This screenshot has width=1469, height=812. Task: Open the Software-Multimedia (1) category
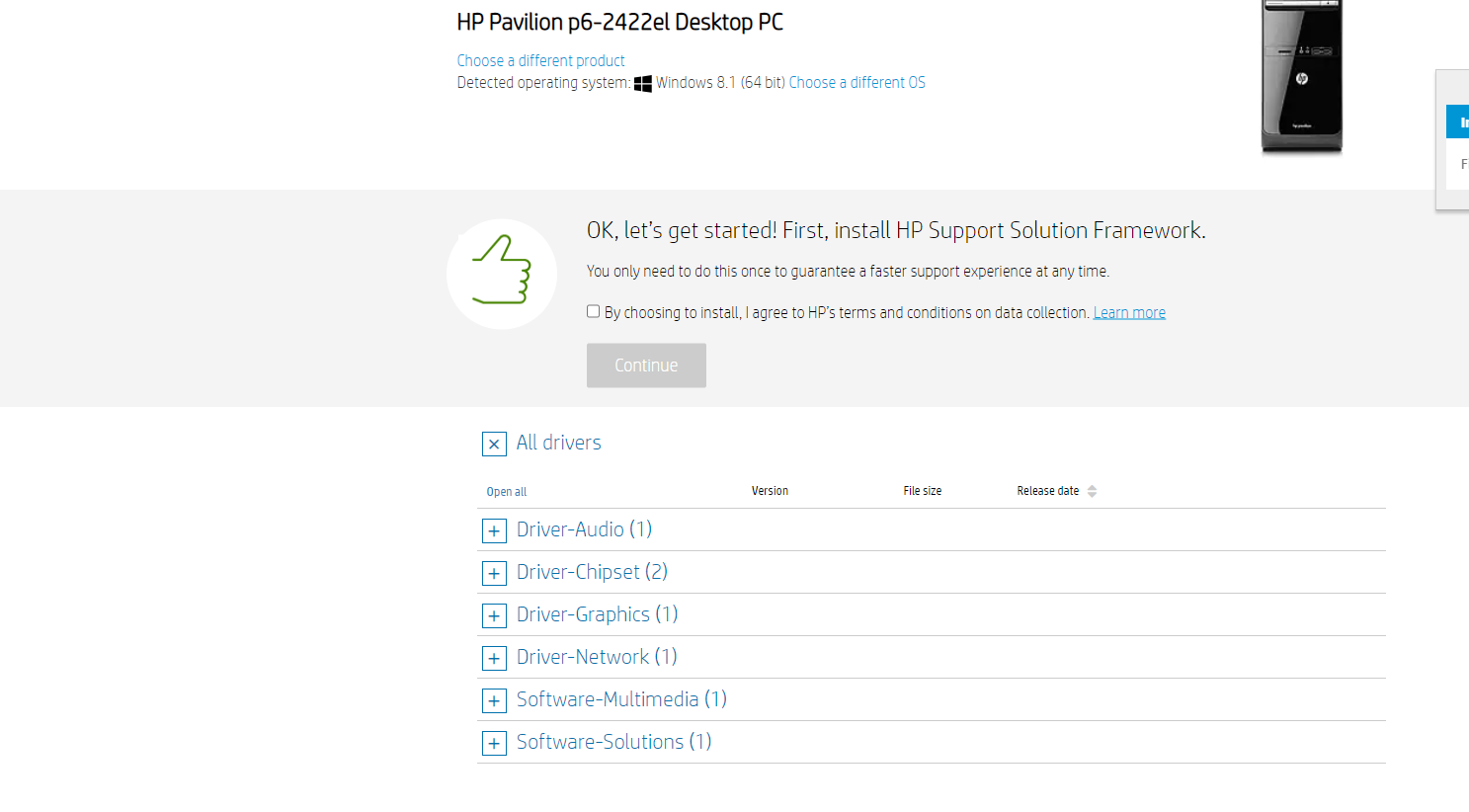point(621,699)
